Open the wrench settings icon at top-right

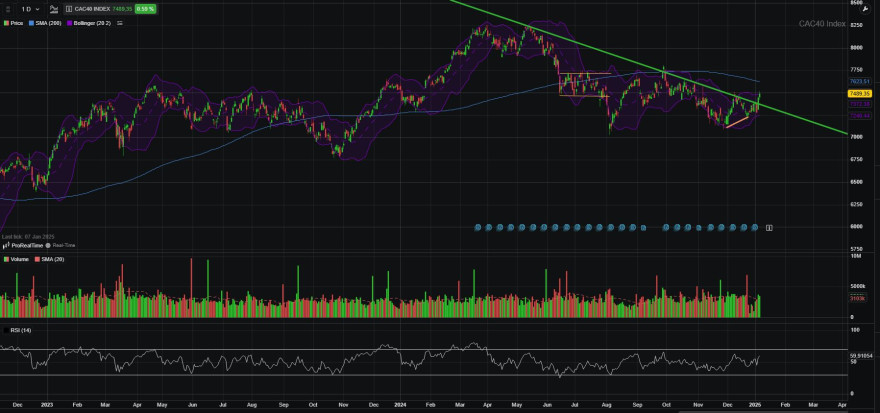(872, 9)
